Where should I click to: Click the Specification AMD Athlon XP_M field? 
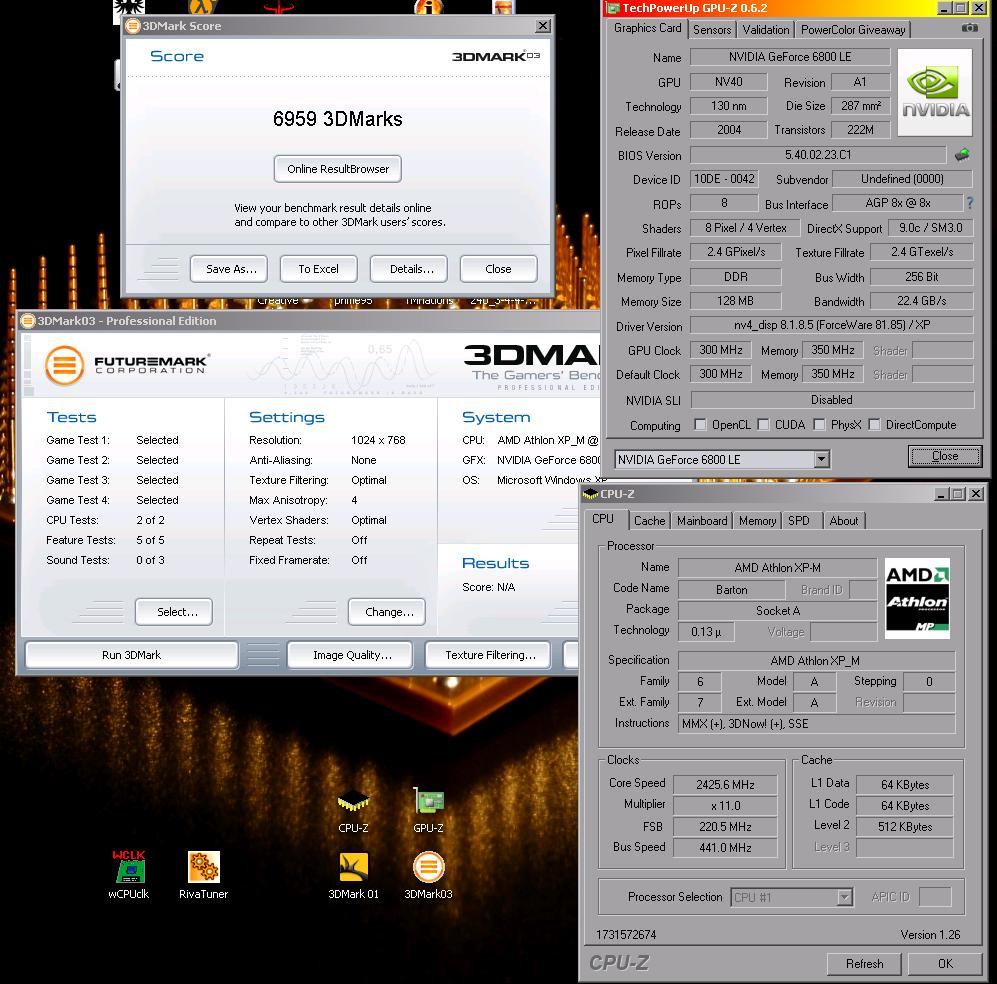(x=816, y=660)
